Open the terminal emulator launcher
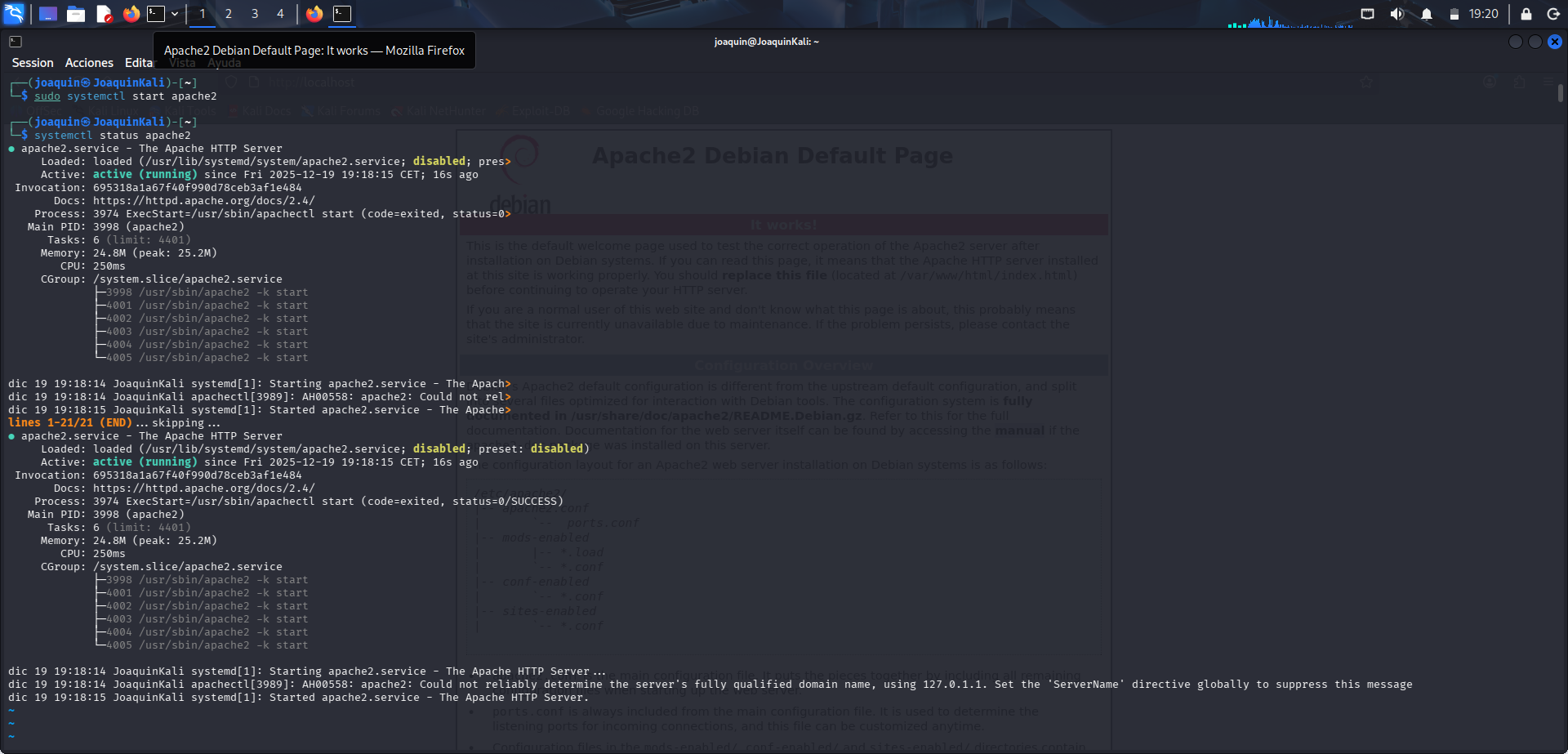Image resolution: width=1568 pixels, height=754 pixels. click(x=156, y=14)
